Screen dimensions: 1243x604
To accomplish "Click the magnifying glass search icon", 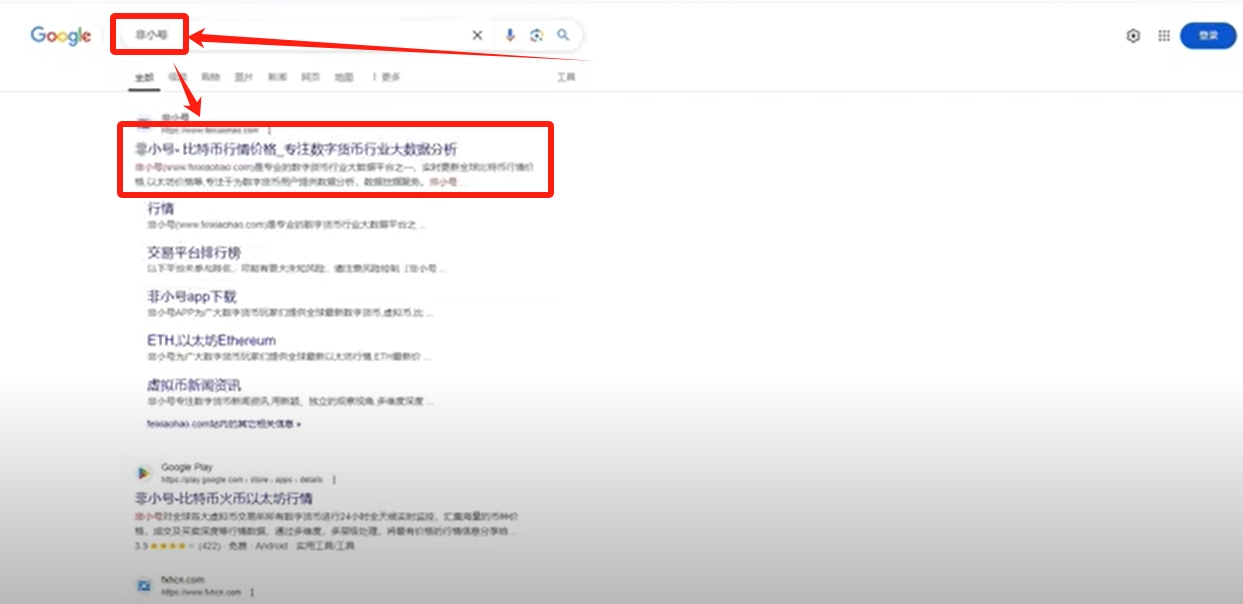I will click(563, 35).
